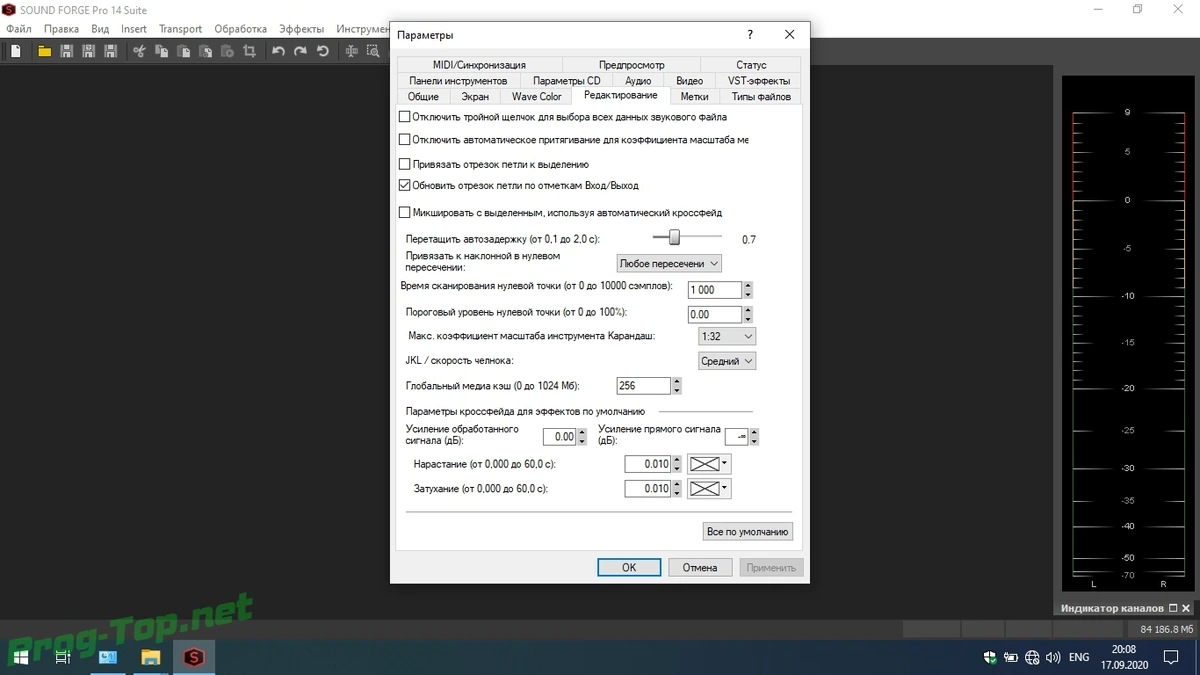
Task: Switch to the Wave Color tab
Action: tap(537, 97)
